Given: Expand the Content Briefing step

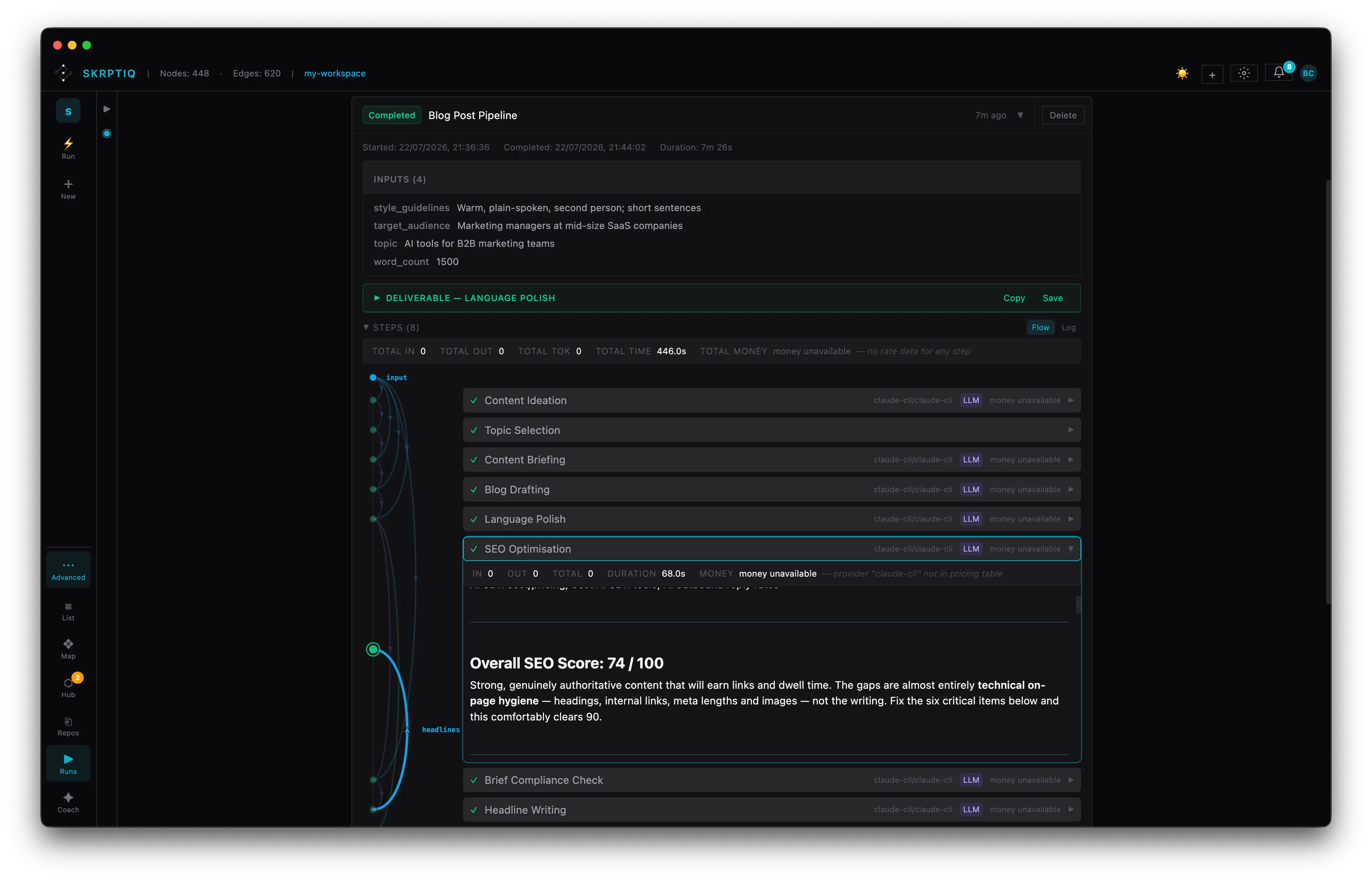Looking at the screenshot, I should point(771,460).
